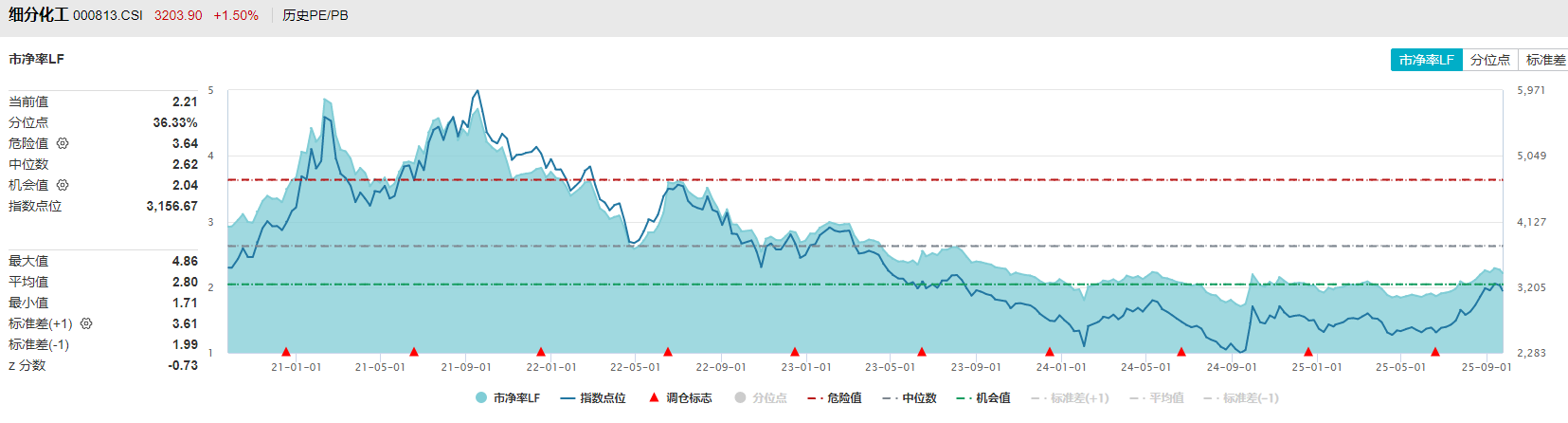Click the red triangle marker near 22-01-01

pos(541,352)
